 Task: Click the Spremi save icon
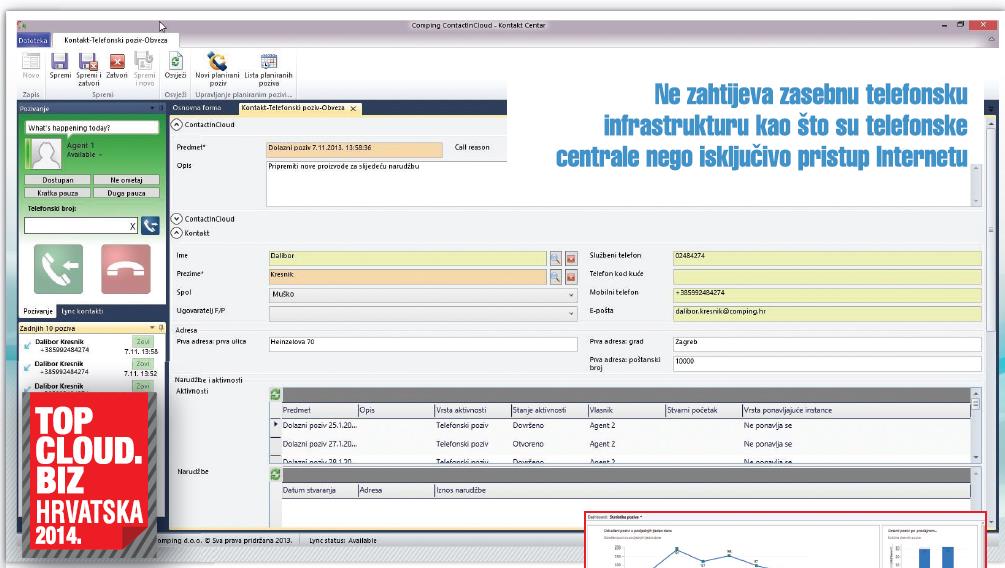[59, 62]
